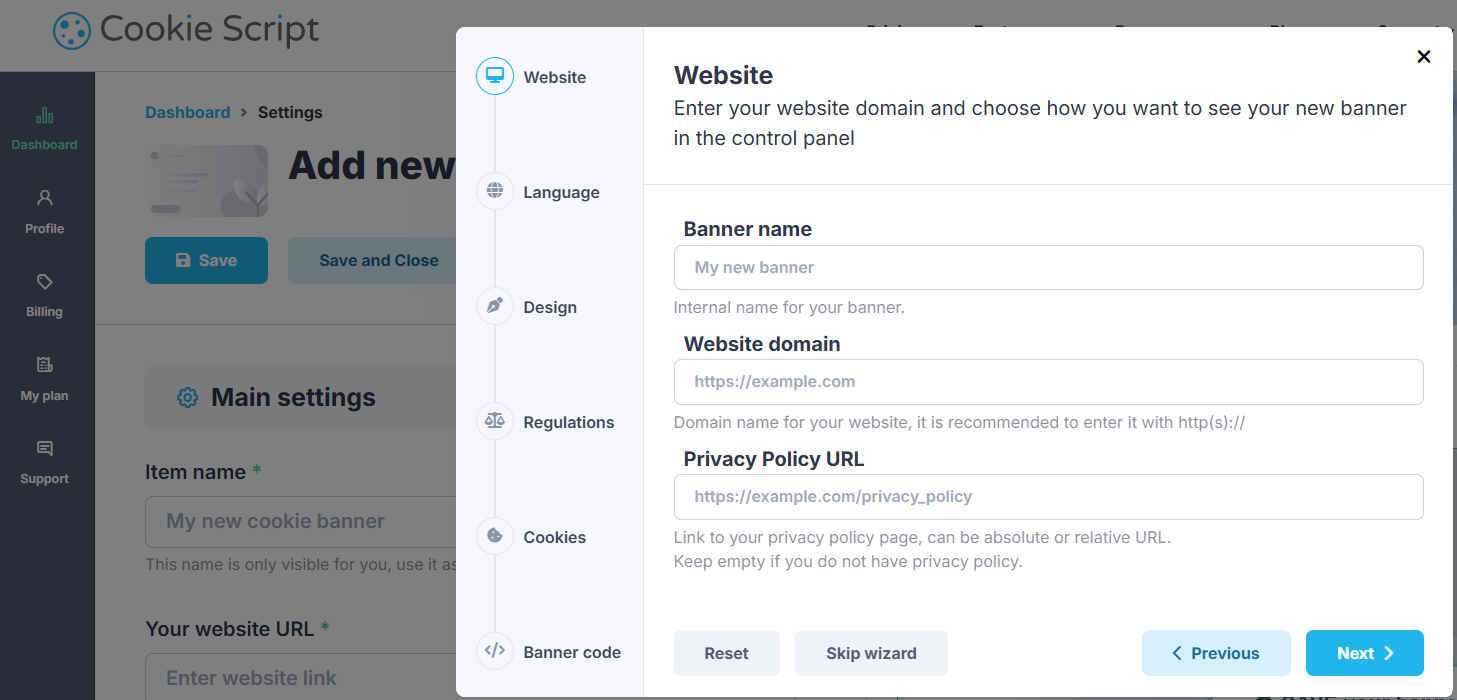
Task: Reset the wizard form
Action: pyautogui.click(x=726, y=653)
